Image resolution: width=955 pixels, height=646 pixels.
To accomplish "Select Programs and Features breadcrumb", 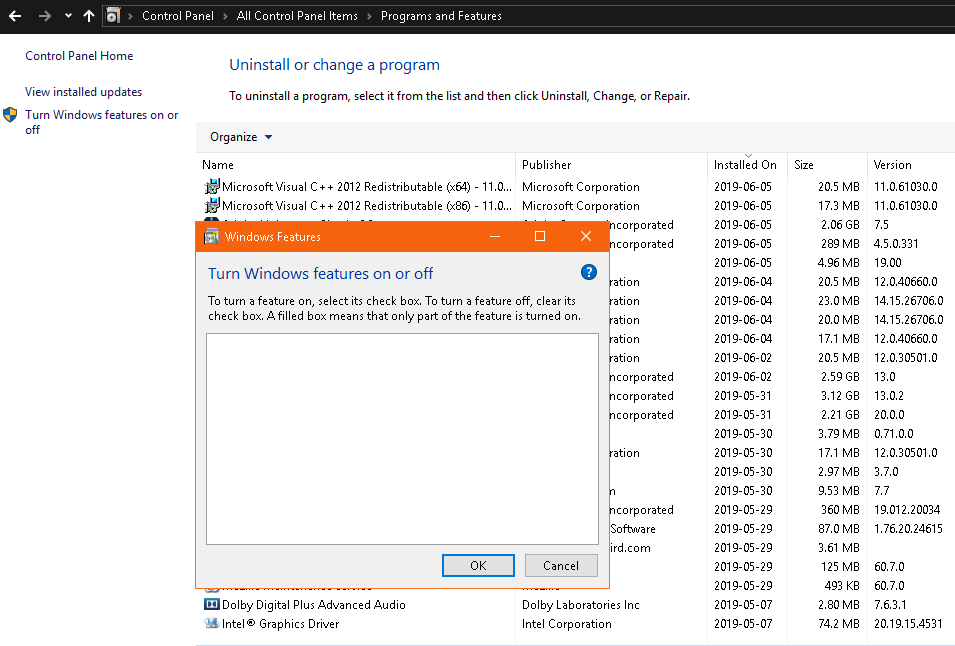I will [441, 16].
